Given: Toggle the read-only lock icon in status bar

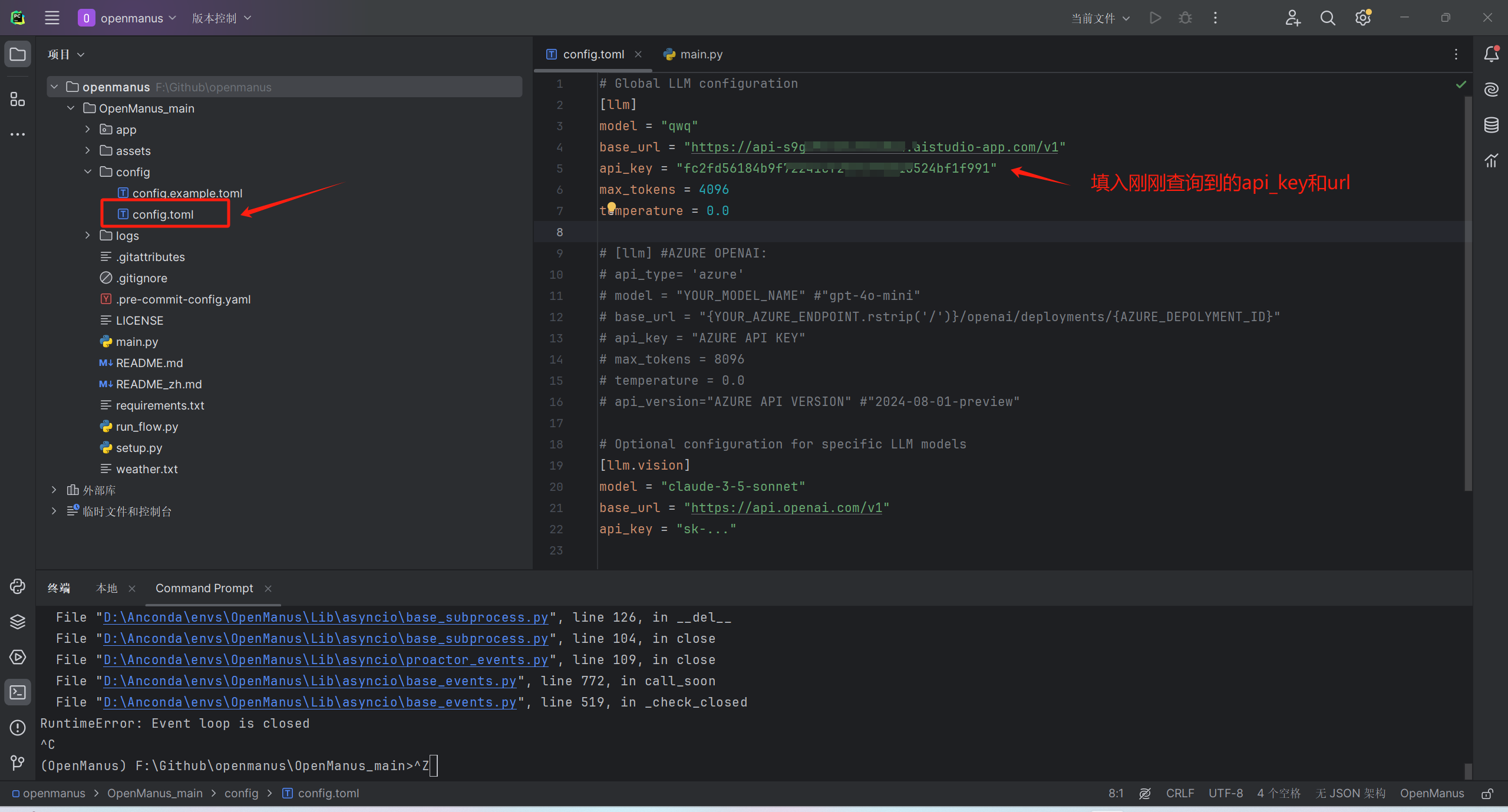Looking at the screenshot, I should point(1487,794).
